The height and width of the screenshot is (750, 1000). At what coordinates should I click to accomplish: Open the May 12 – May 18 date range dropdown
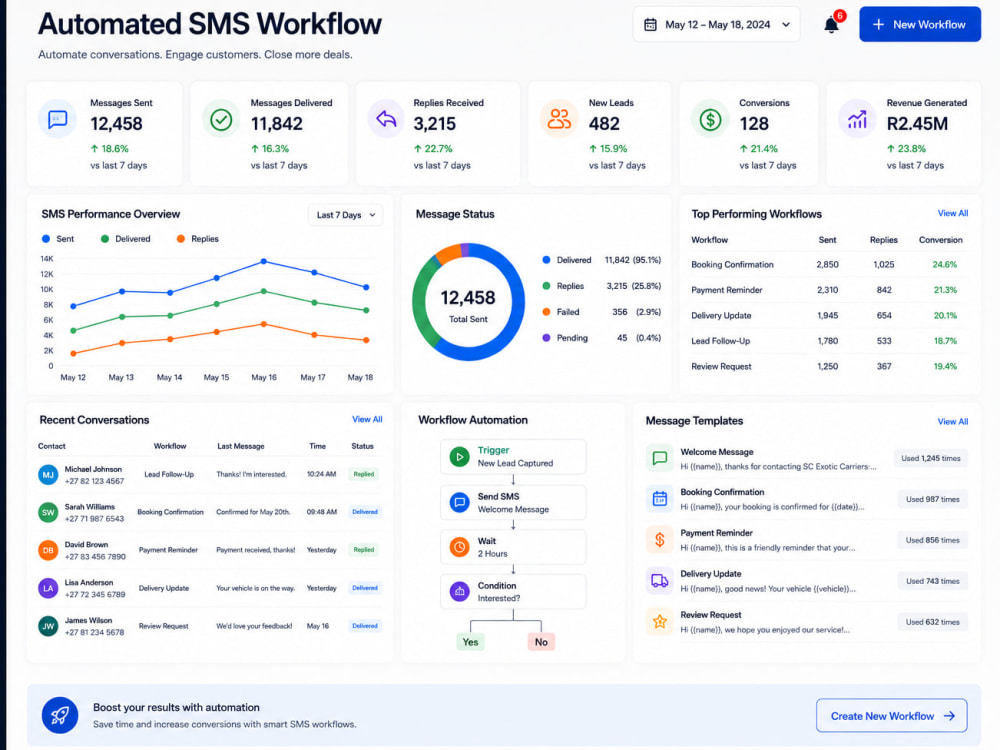coord(716,25)
